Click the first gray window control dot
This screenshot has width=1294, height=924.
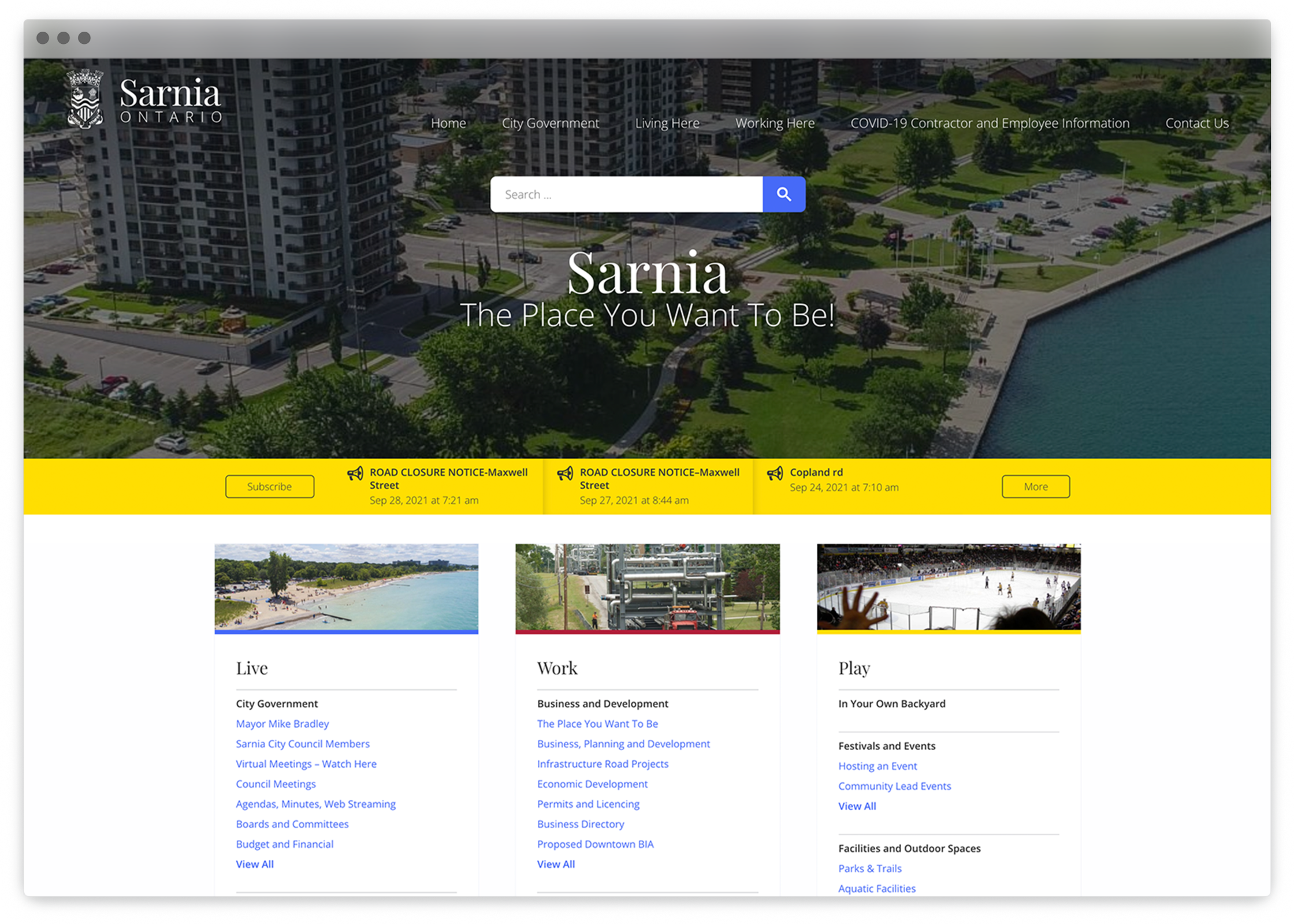tap(42, 38)
